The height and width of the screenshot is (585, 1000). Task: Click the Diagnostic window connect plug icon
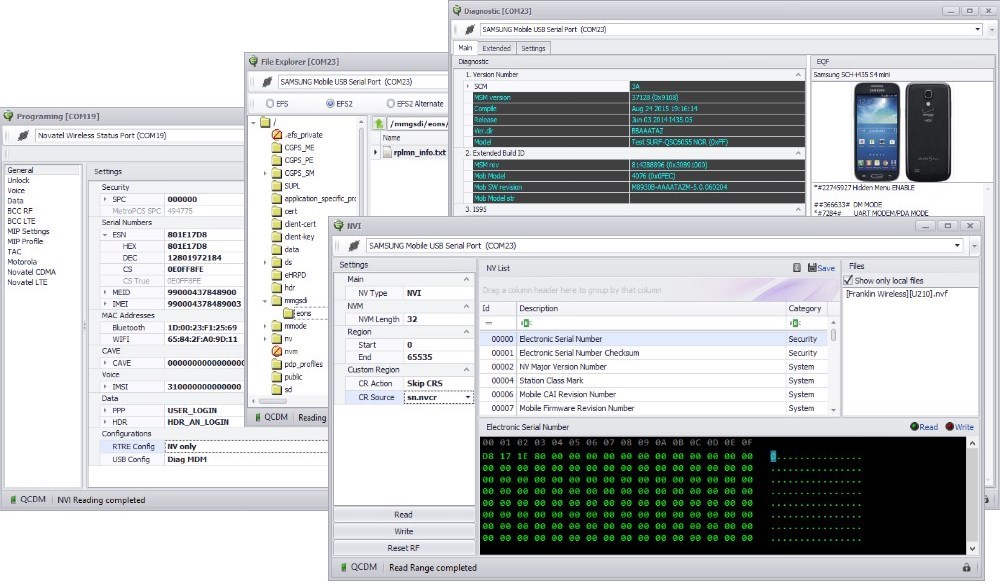[x=470, y=29]
